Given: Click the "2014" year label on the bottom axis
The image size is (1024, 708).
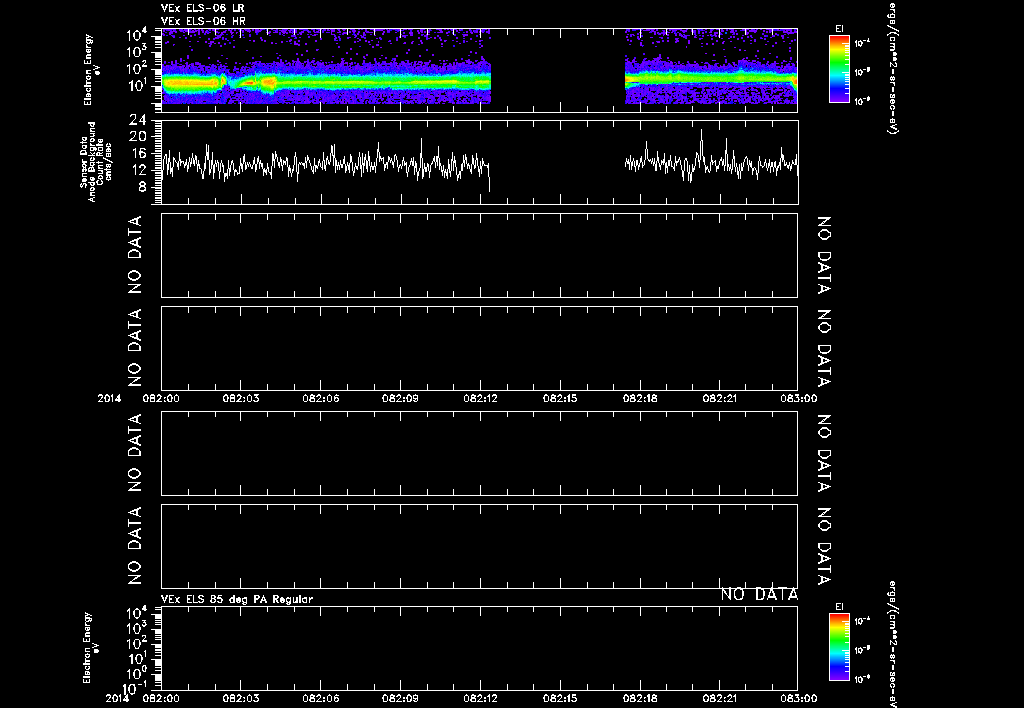Looking at the screenshot, I should (x=118, y=698).
